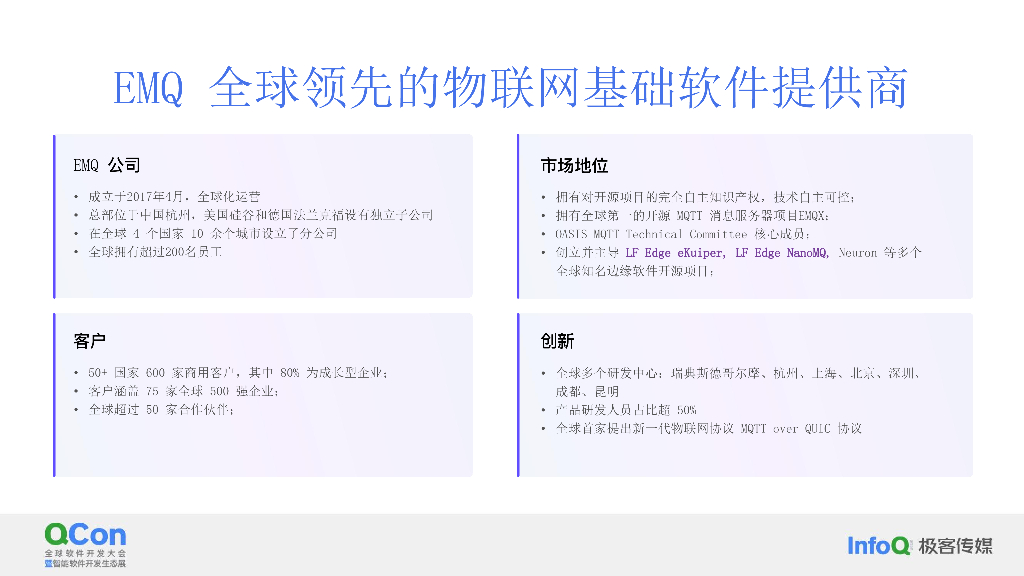Click the purple text "LF Edge eKuiper"
Screen dimensions: 1024x576
(x=675, y=253)
